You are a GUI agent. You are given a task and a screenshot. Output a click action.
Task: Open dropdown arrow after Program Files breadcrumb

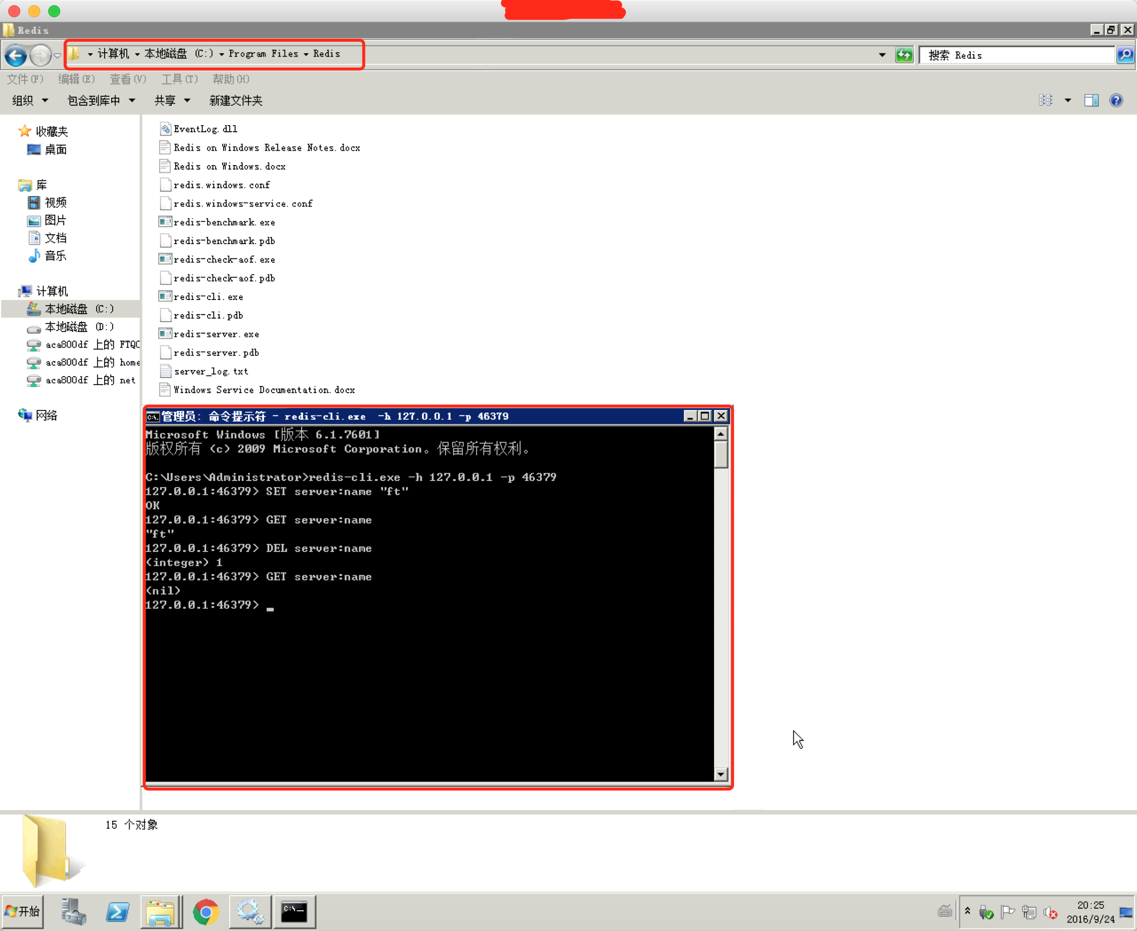[306, 54]
